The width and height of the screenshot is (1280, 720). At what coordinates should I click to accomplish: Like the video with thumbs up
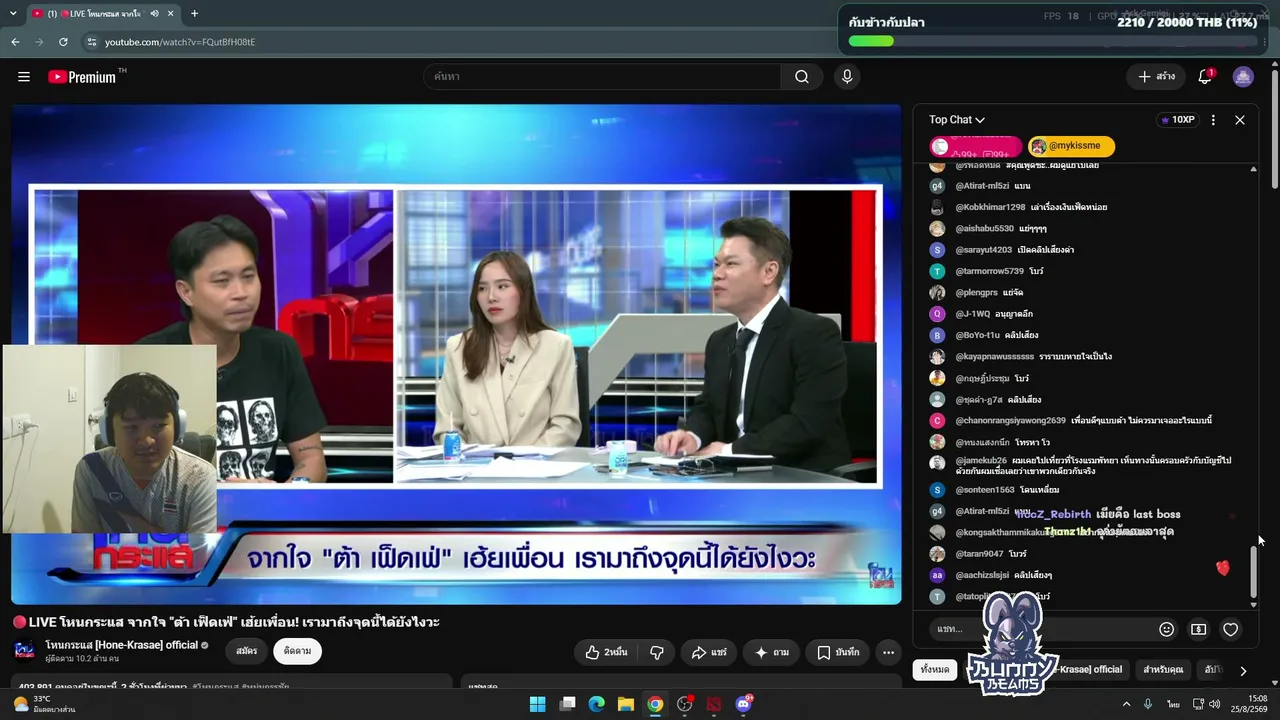(x=607, y=652)
